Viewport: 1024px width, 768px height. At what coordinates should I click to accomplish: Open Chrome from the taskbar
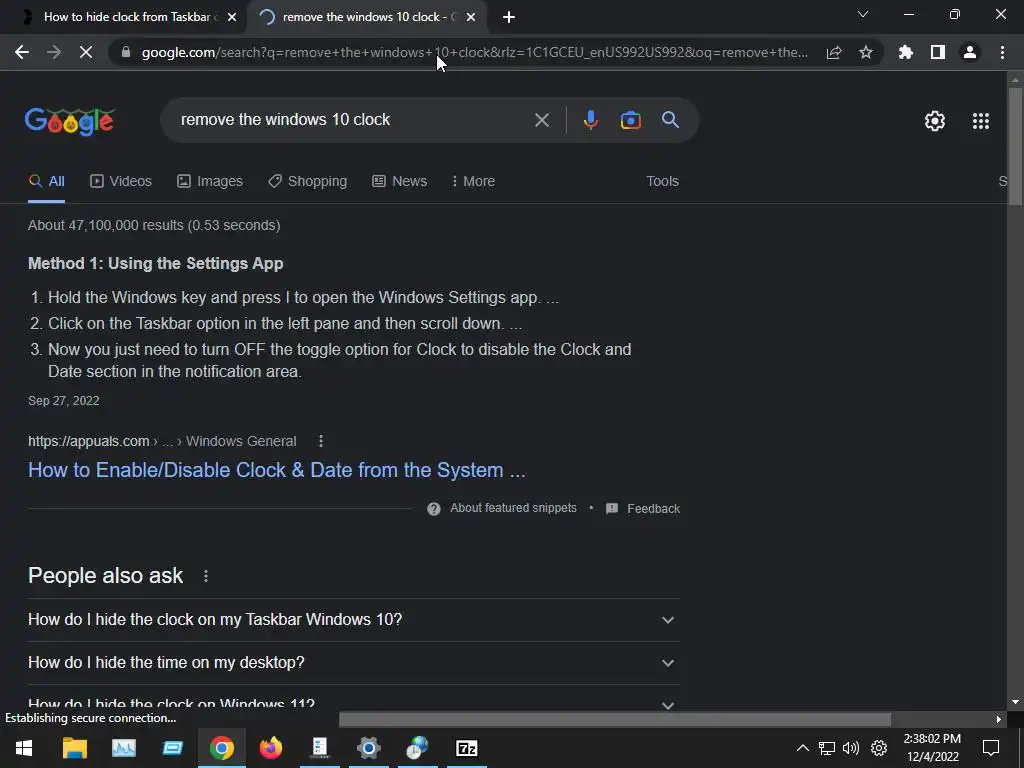click(x=221, y=748)
